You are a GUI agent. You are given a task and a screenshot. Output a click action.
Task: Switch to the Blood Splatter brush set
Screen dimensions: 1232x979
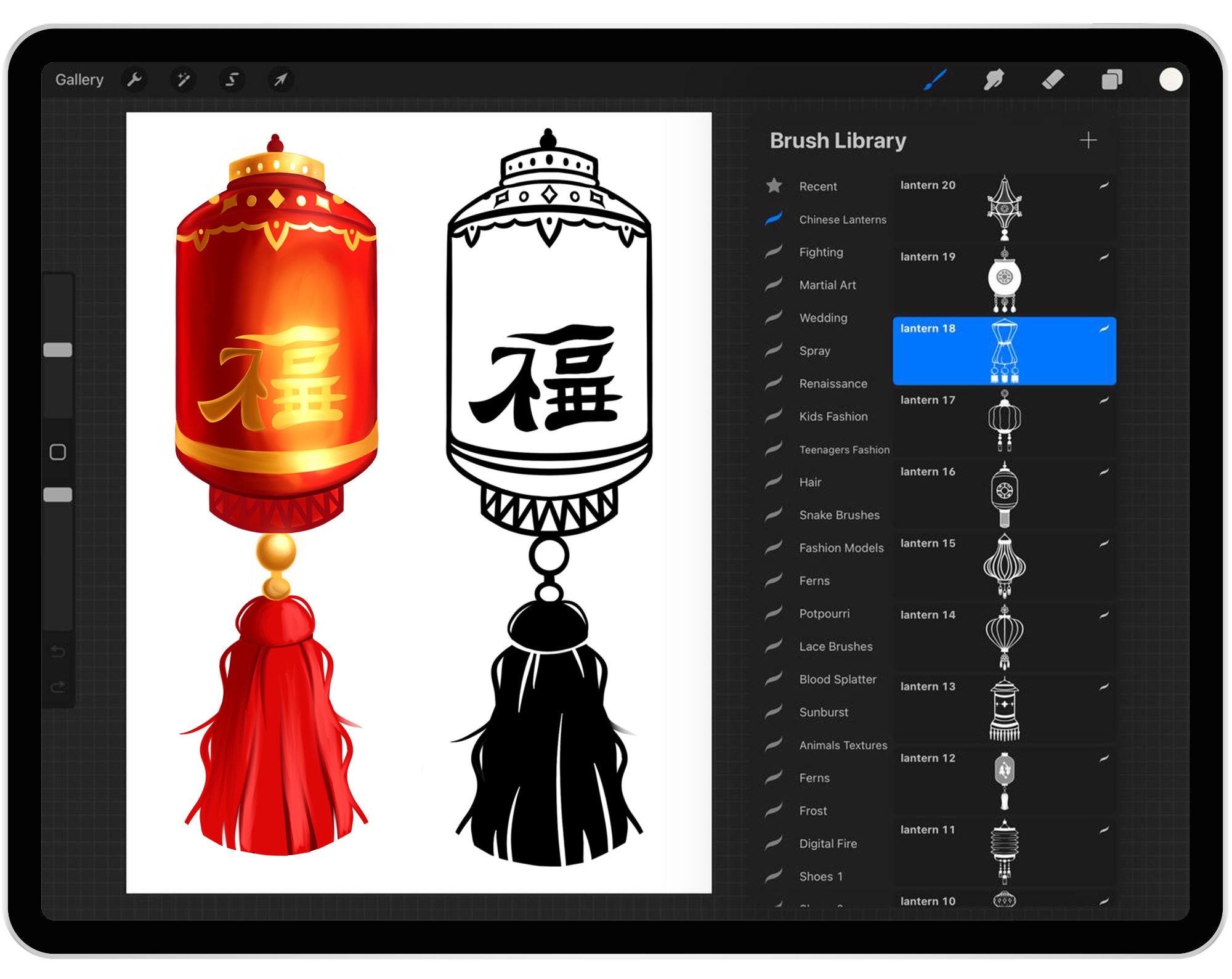838,680
